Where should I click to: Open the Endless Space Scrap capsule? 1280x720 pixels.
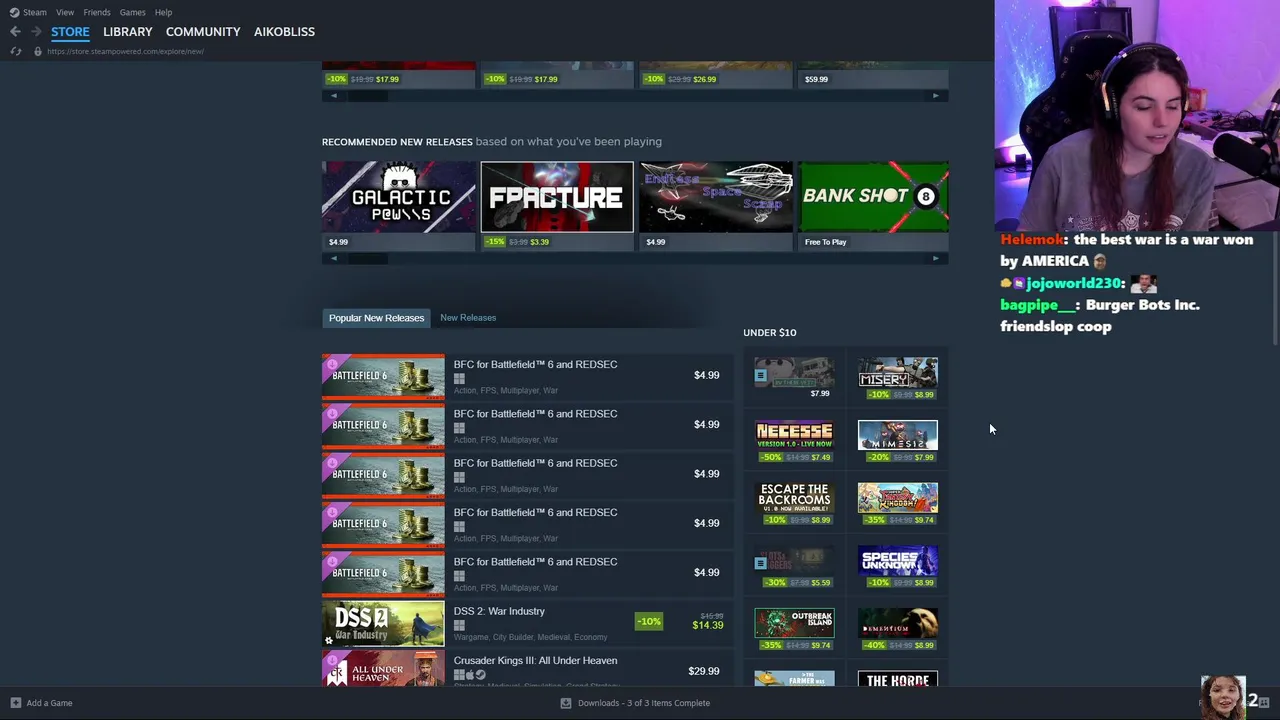716,205
